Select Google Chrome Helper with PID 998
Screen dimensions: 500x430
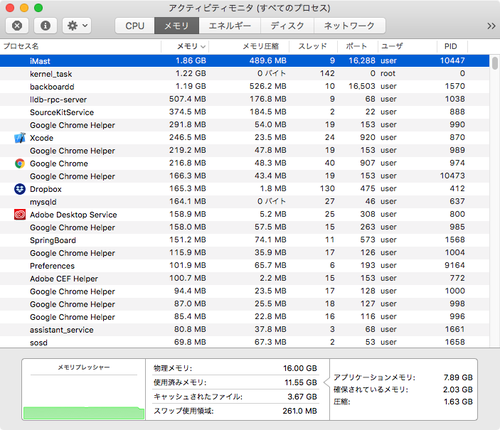(x=245, y=304)
